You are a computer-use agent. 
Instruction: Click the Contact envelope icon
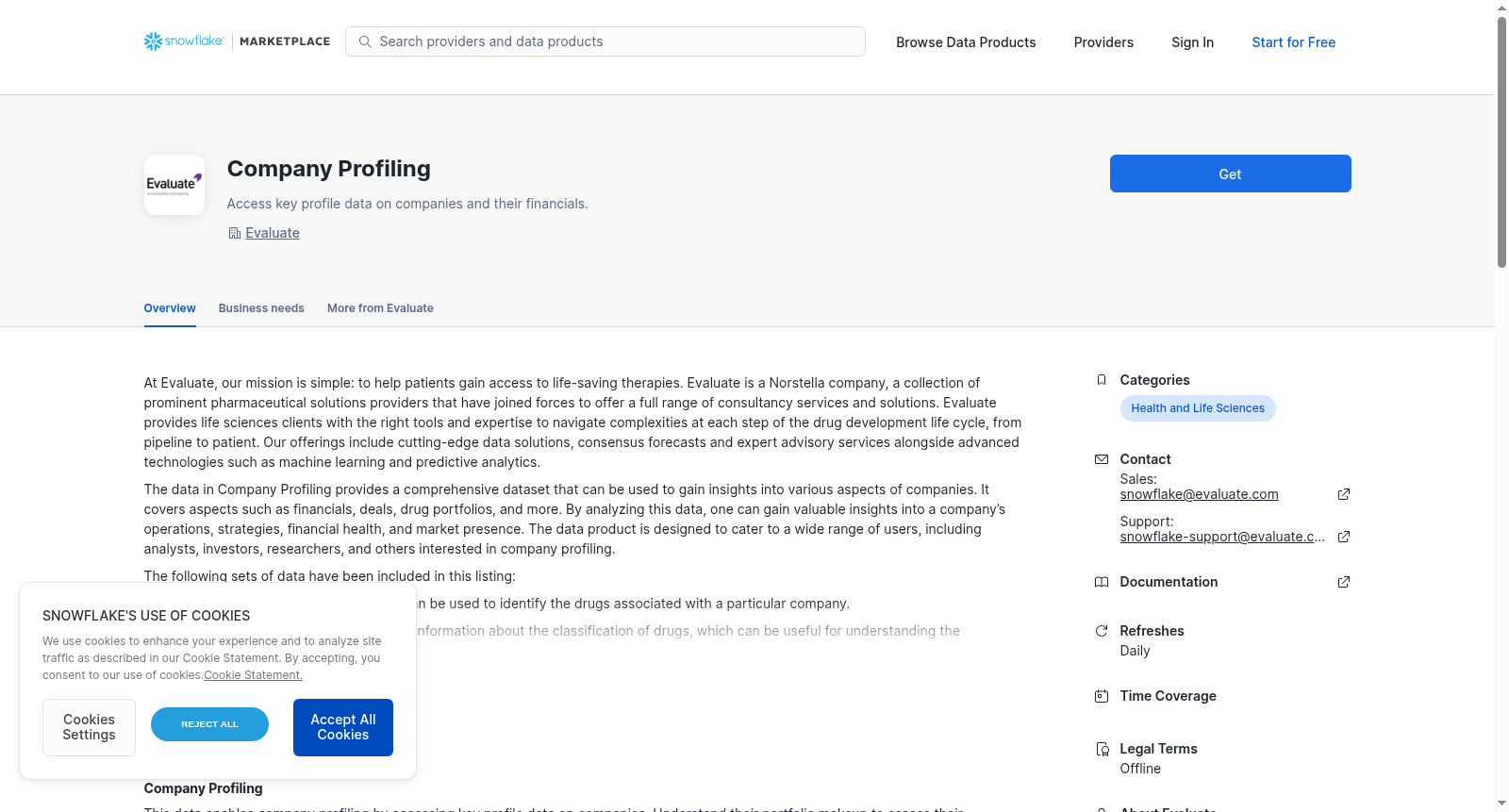pos(1102,459)
